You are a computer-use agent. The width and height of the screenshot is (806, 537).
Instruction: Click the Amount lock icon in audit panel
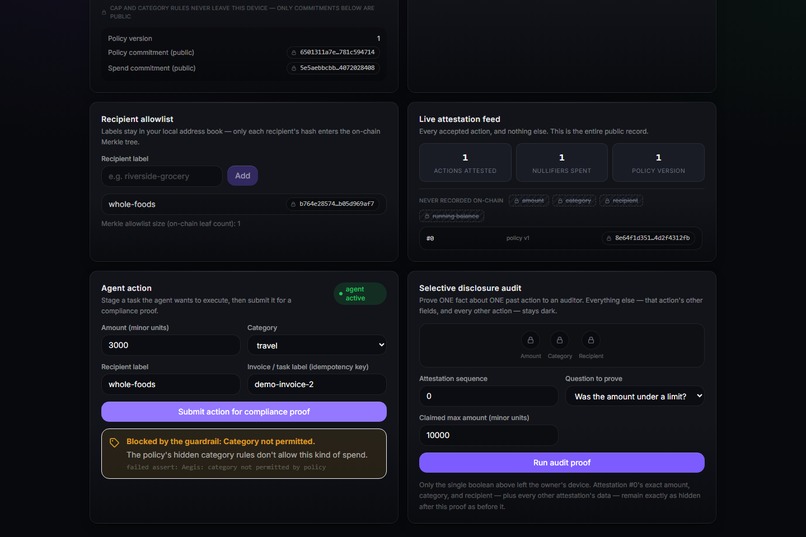pos(530,340)
